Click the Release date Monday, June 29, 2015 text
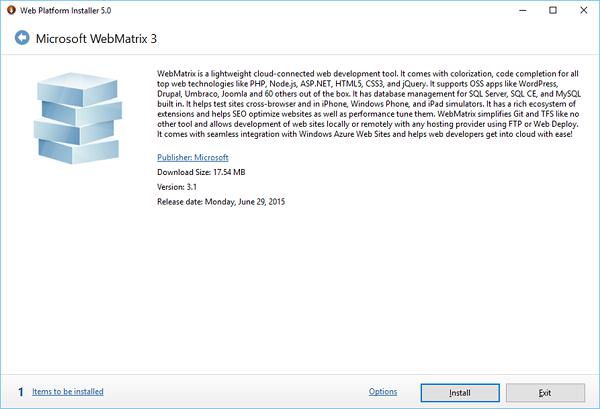 coord(221,202)
